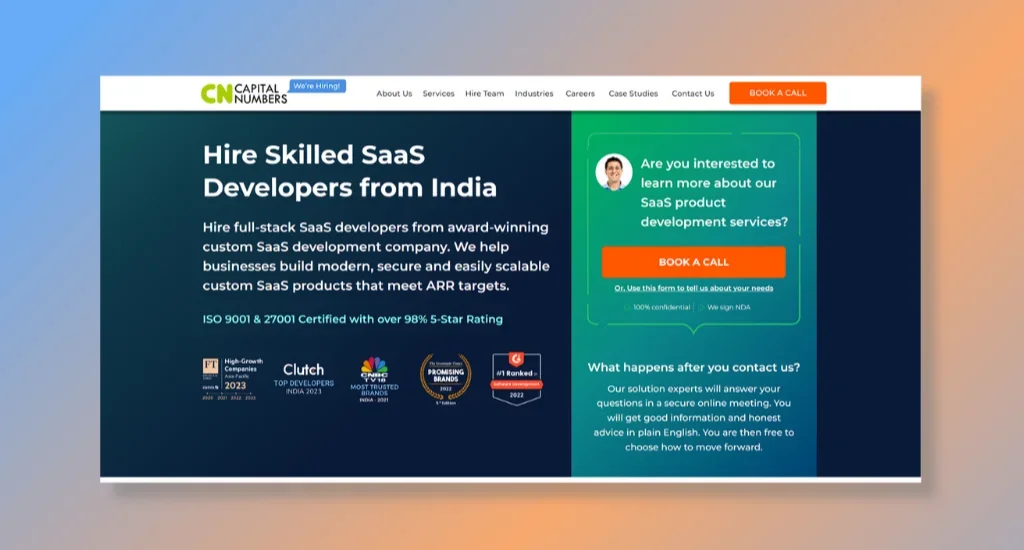
Task: Click the Capital Numbers CN logo
Action: pos(244,93)
